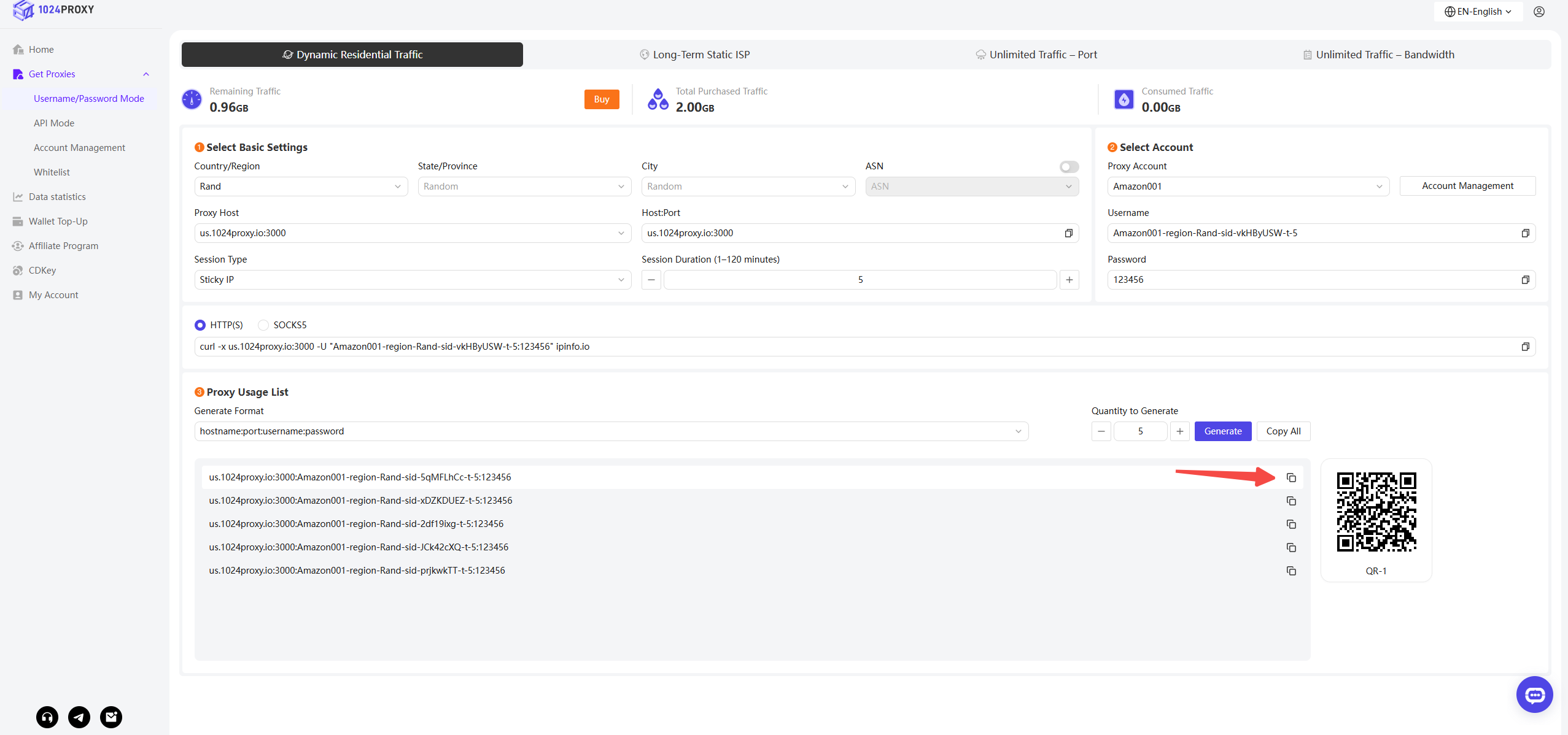Click the orange Buy button
1568x735 pixels.
click(601, 99)
